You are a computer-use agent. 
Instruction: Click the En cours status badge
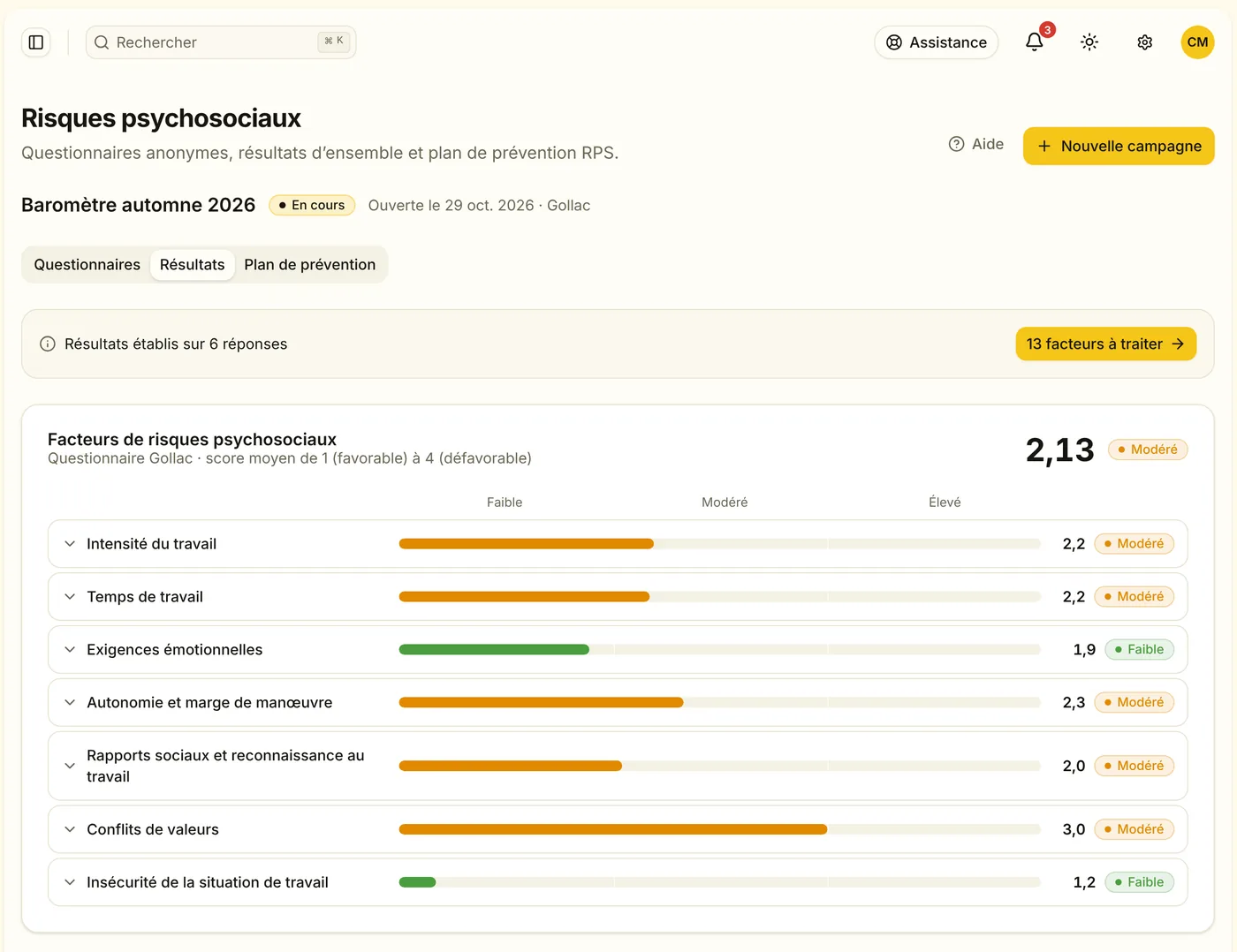click(x=312, y=205)
